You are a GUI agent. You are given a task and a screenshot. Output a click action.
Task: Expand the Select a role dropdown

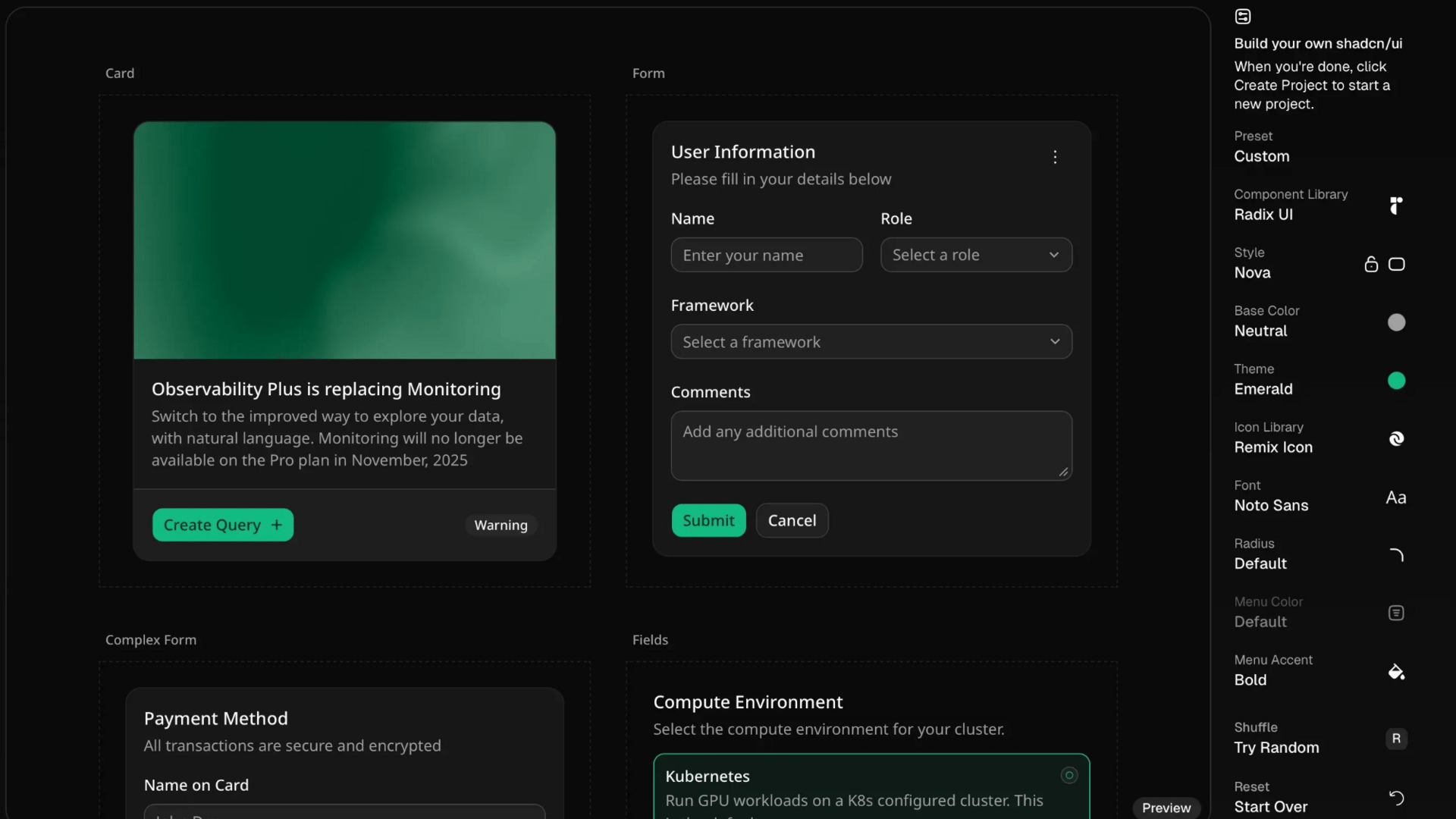(976, 255)
